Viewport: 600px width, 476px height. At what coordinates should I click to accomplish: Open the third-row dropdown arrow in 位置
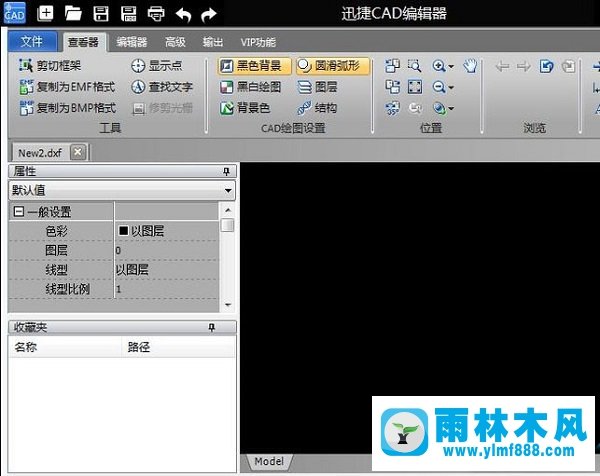click(451, 109)
